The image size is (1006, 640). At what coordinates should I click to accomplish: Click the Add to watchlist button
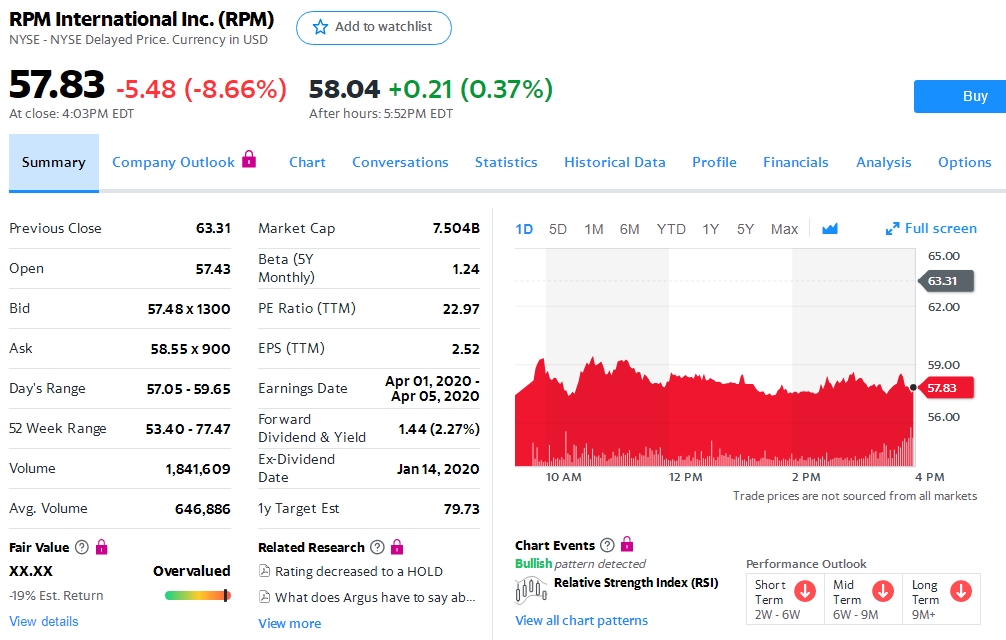point(373,28)
